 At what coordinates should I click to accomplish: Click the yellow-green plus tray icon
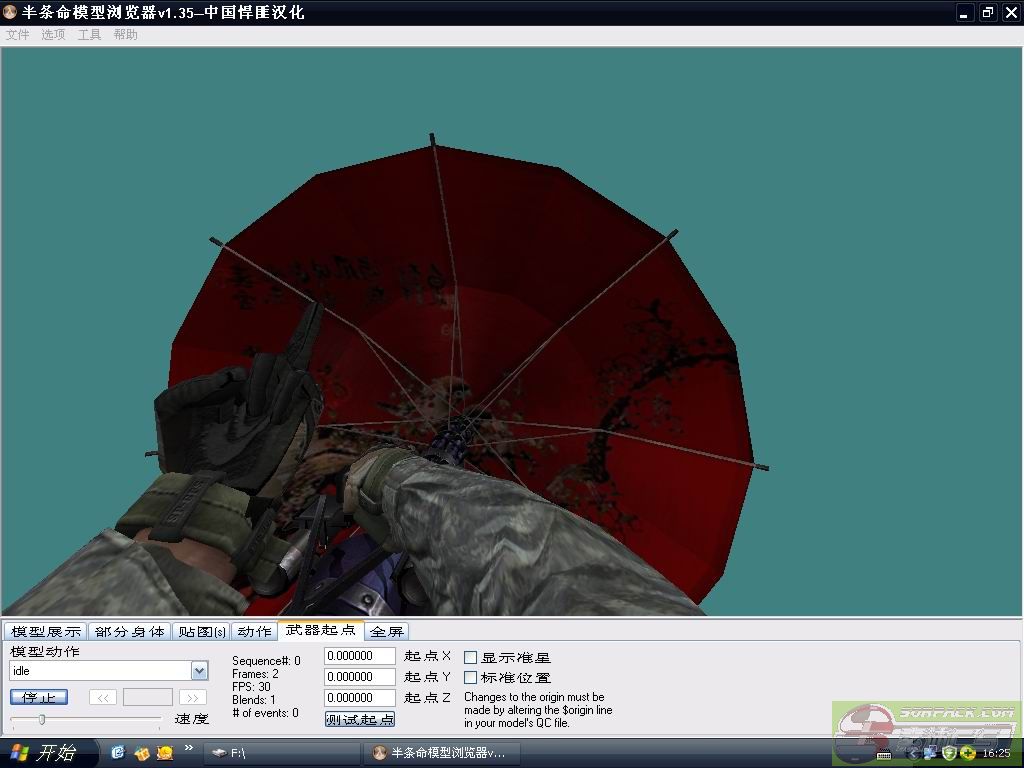pyautogui.click(x=968, y=753)
